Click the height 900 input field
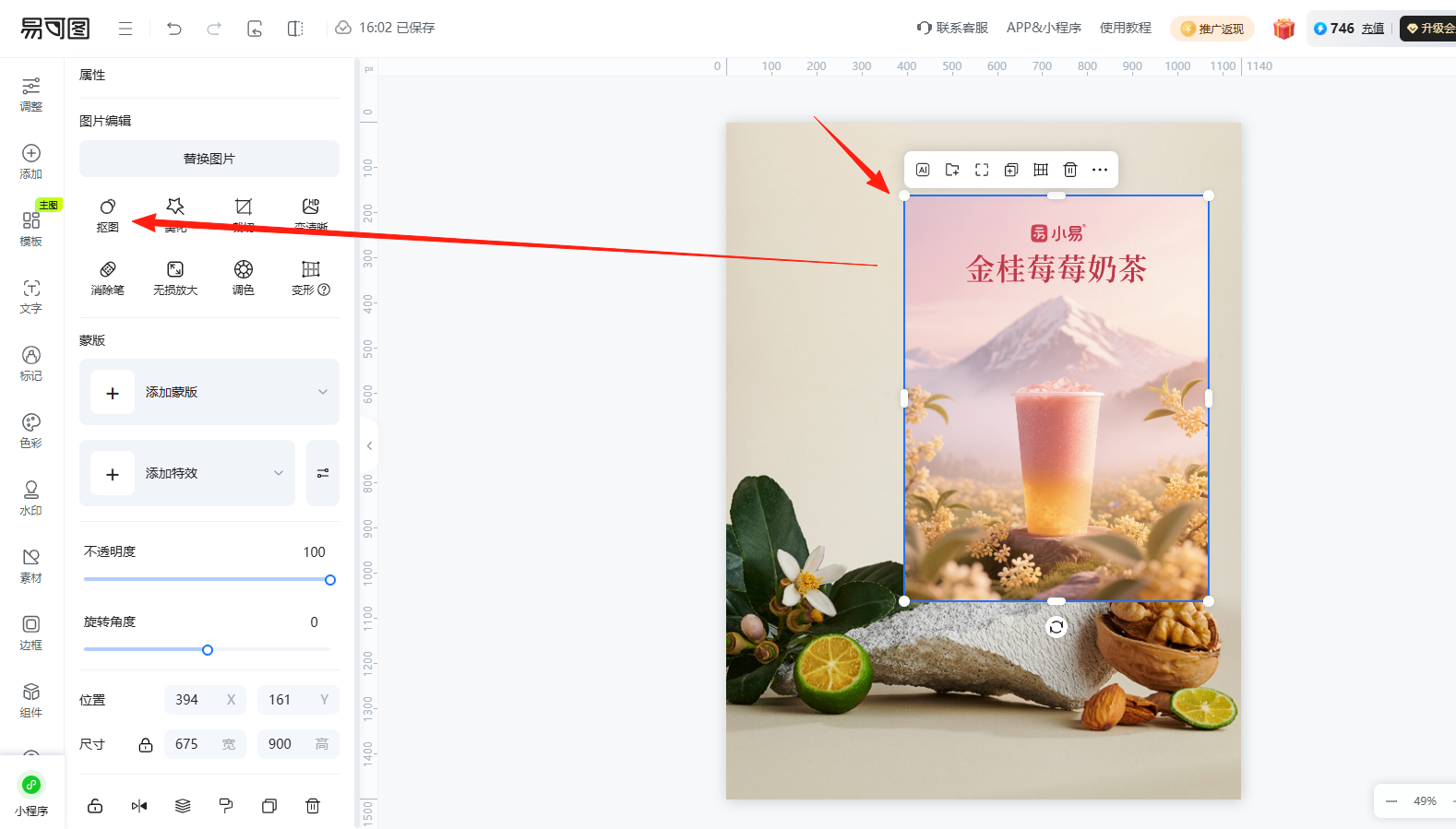The width and height of the screenshot is (1456, 829). coord(298,744)
